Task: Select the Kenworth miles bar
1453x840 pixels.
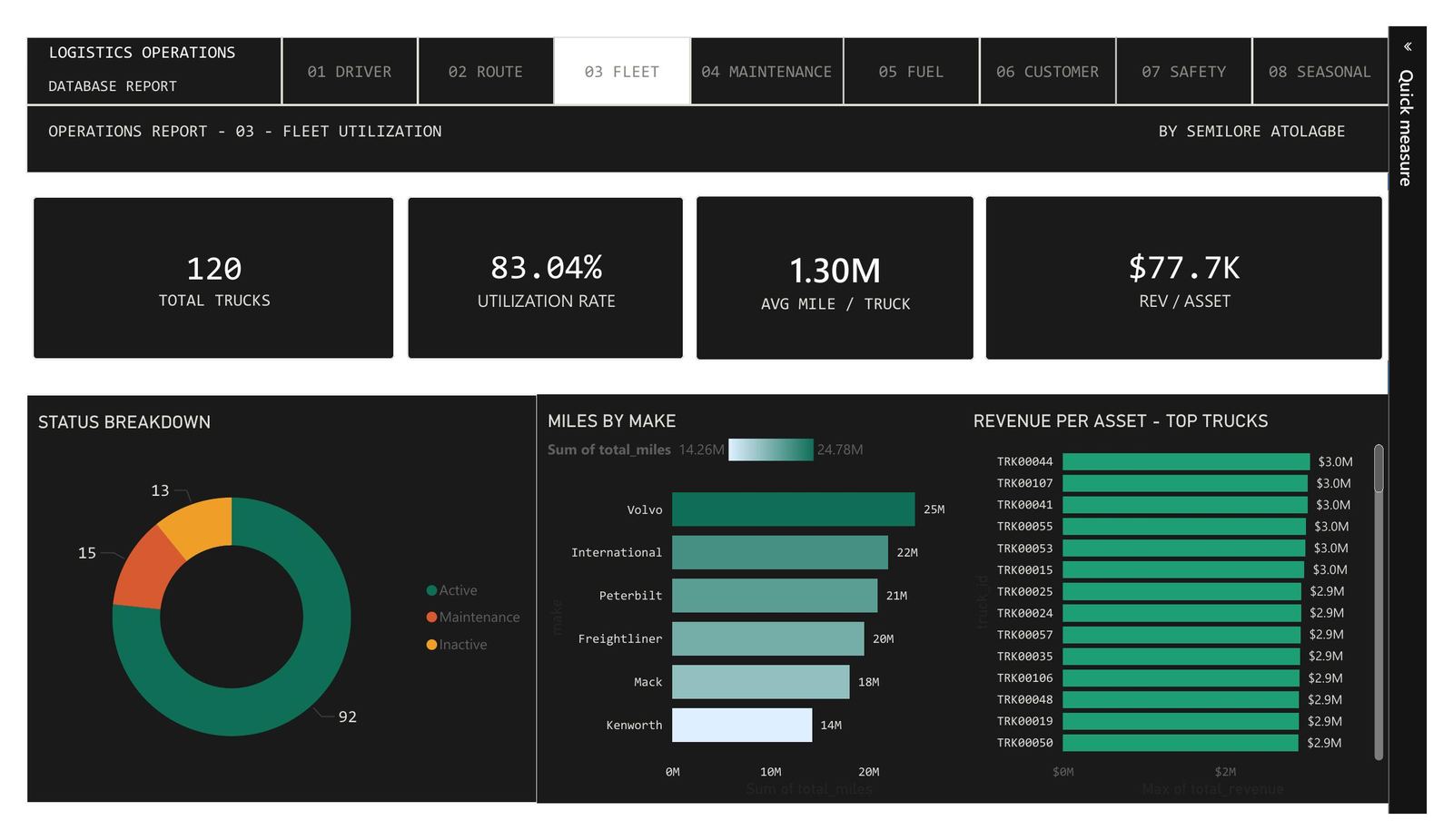Action: [x=742, y=725]
